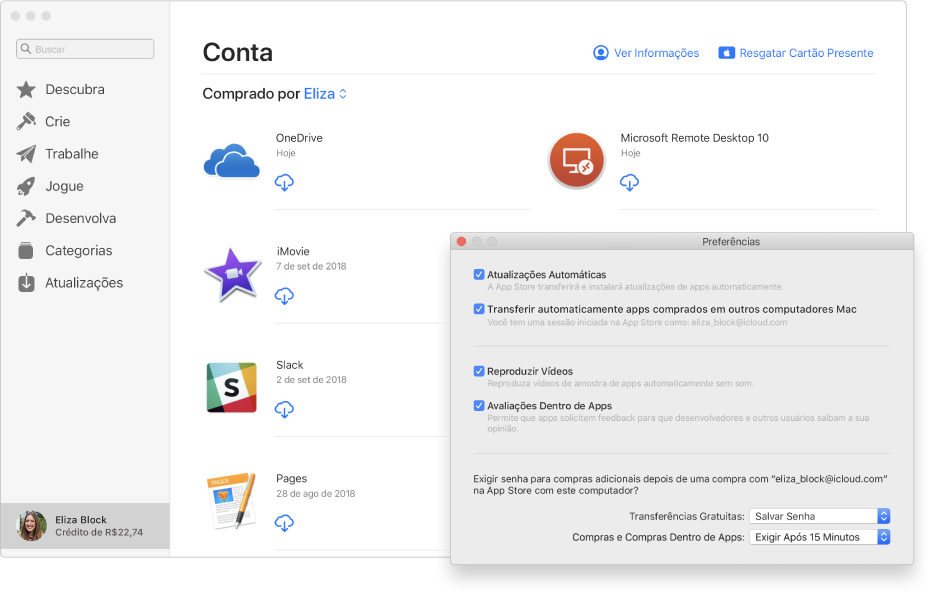Viewport: 931px width, 596px height.
Task: Open the Pages app icon
Action: pyautogui.click(x=232, y=500)
